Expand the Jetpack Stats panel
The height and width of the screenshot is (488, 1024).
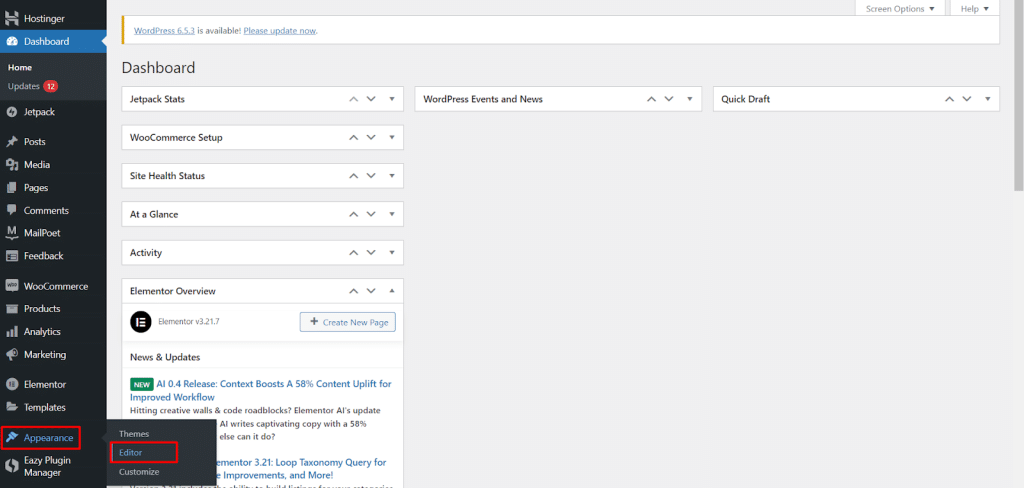click(392, 99)
